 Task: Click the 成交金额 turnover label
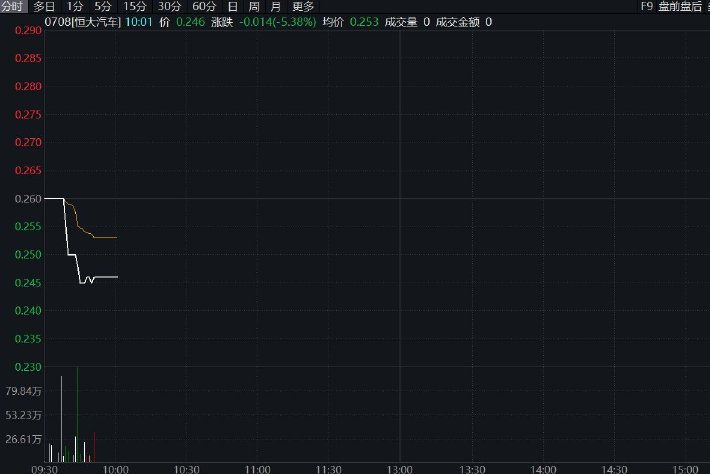(x=457, y=22)
